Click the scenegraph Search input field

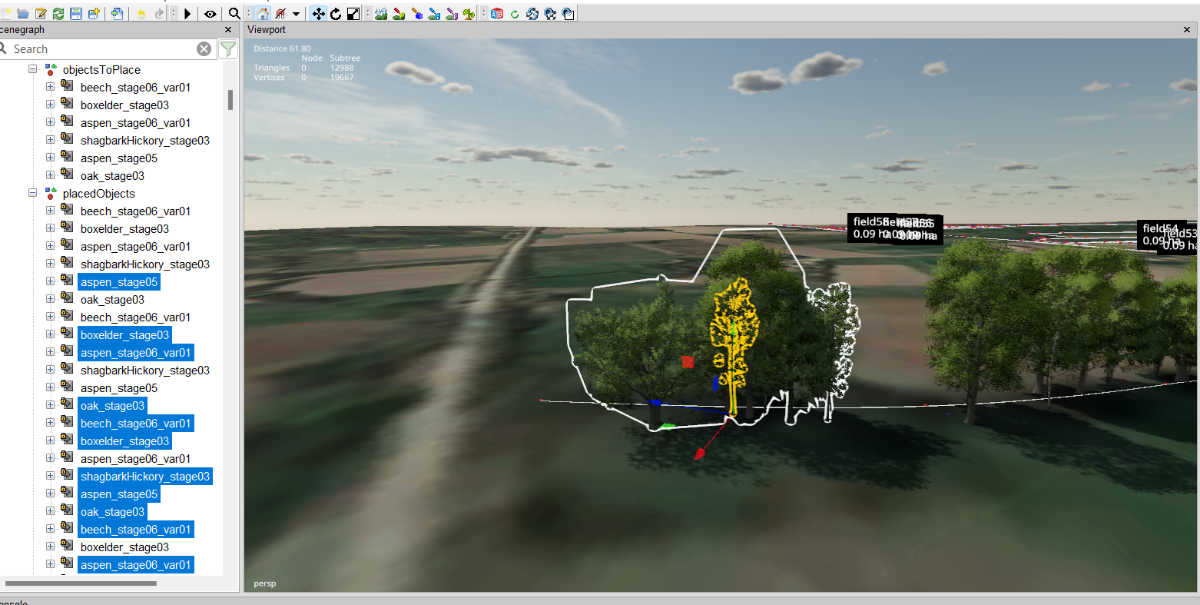pos(100,49)
